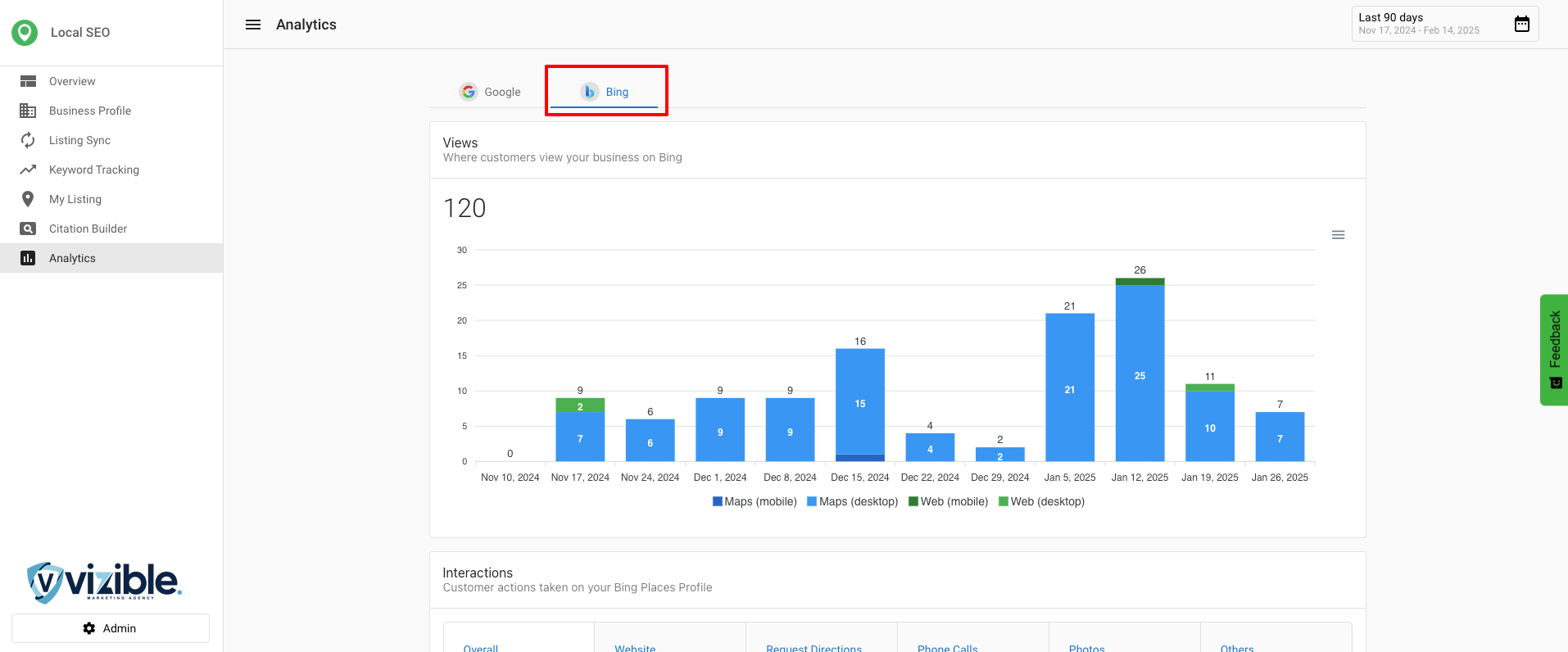The image size is (1568, 652).
Task: Click the calendar icon in date picker
Action: point(1521,24)
